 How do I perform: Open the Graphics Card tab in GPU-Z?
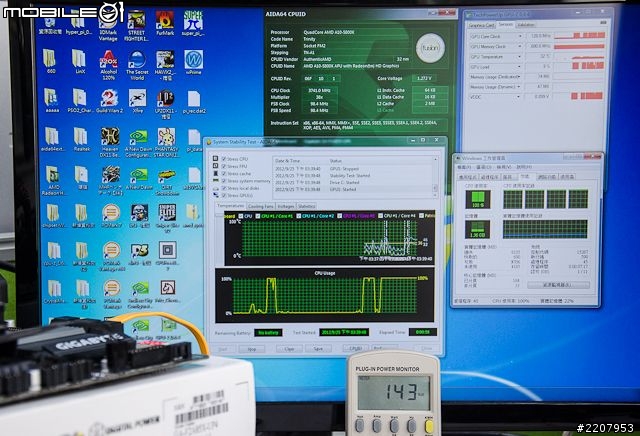pyautogui.click(x=482, y=25)
